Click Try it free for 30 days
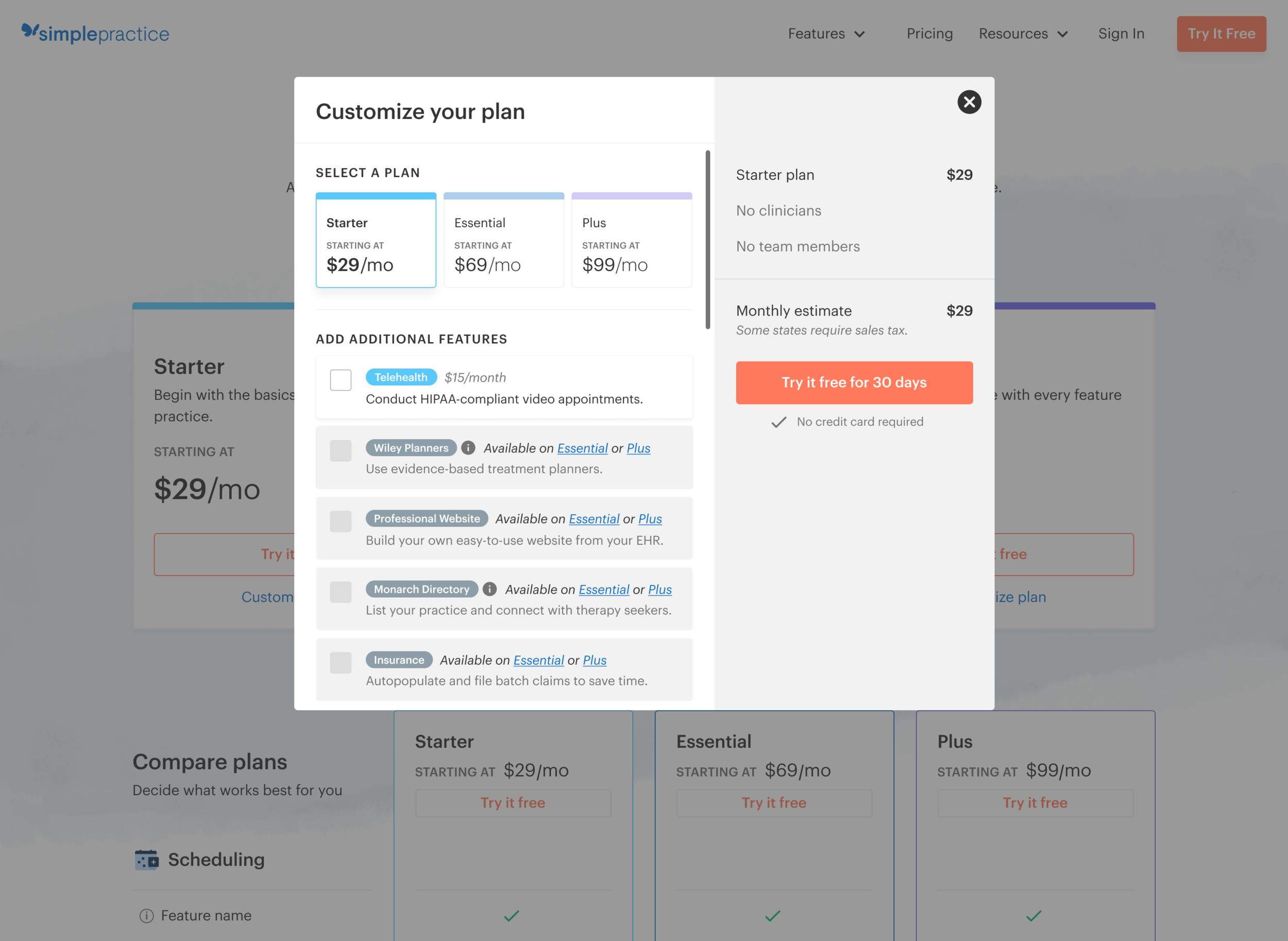Viewport: 1288px width, 941px height. click(x=854, y=383)
